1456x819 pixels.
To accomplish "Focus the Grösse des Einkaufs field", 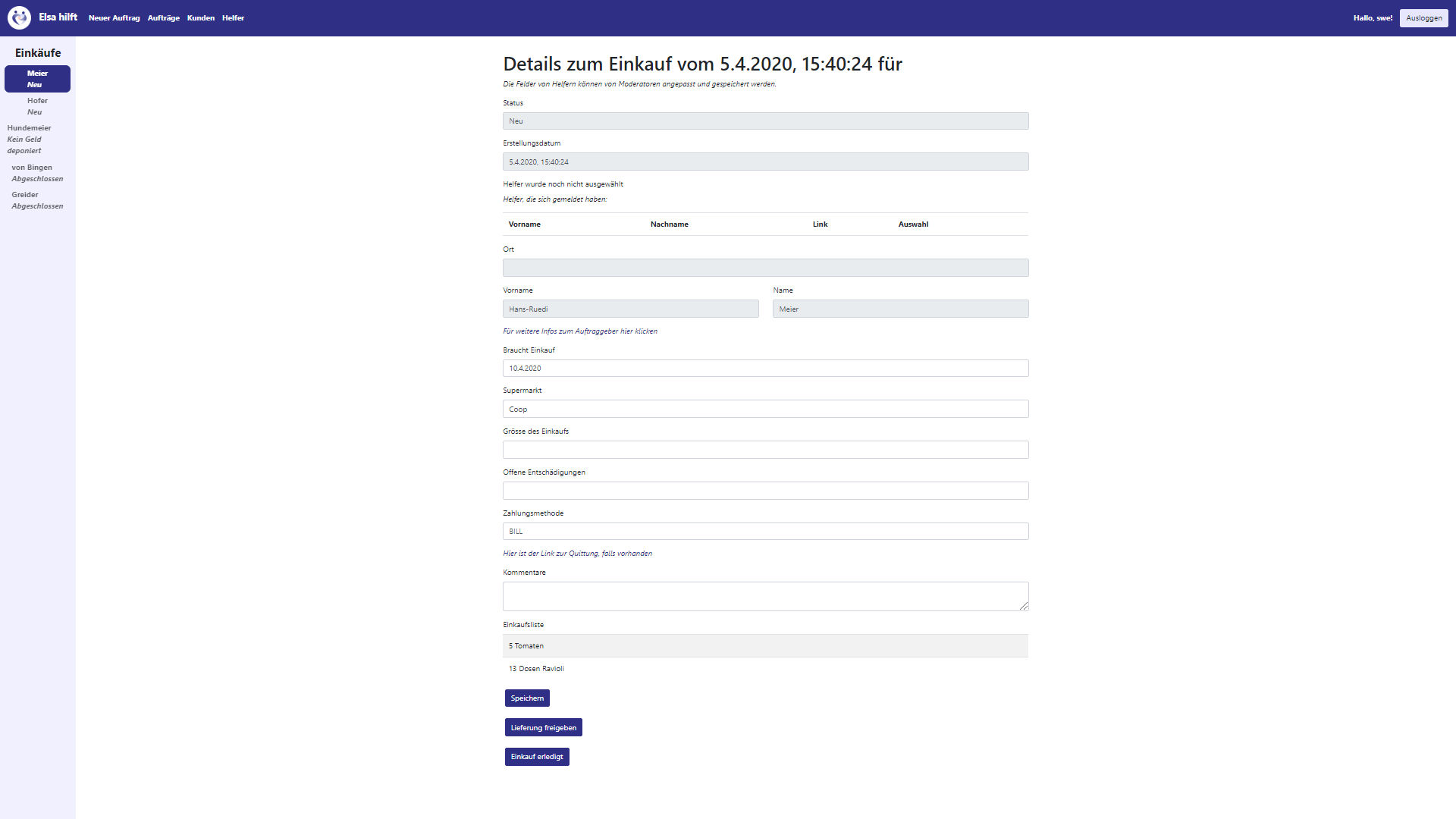I will pos(765,450).
